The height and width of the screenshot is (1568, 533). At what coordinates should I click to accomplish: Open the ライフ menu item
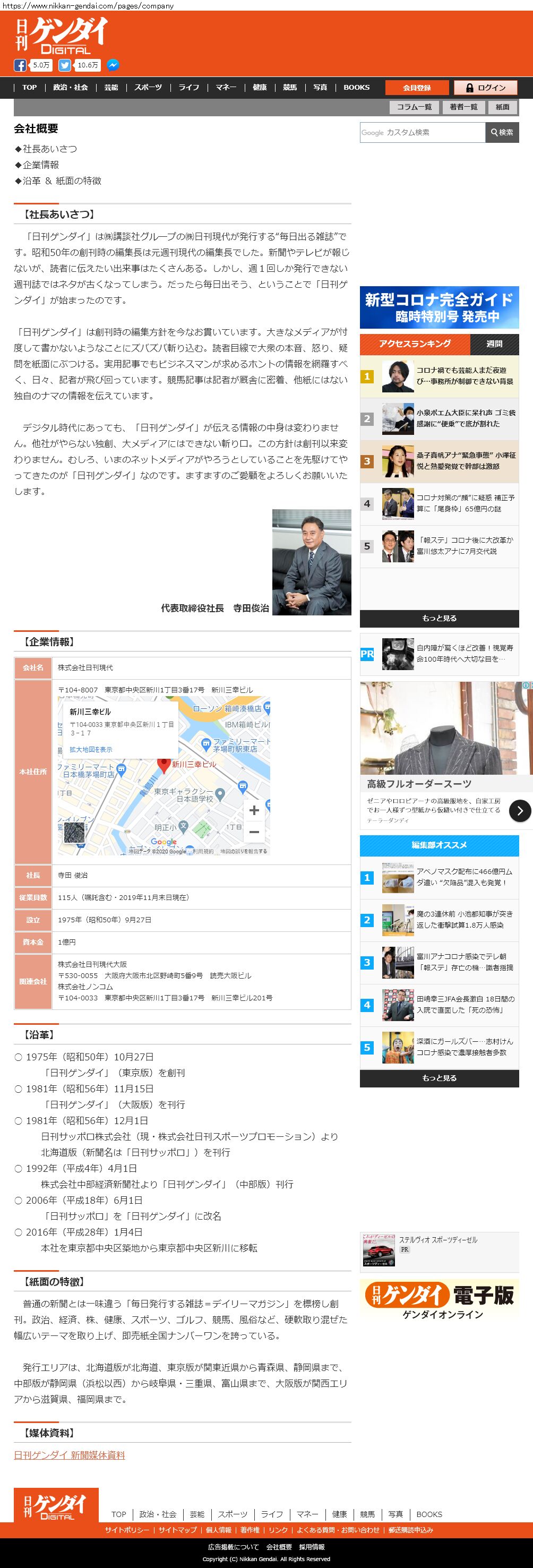pyautogui.click(x=188, y=88)
